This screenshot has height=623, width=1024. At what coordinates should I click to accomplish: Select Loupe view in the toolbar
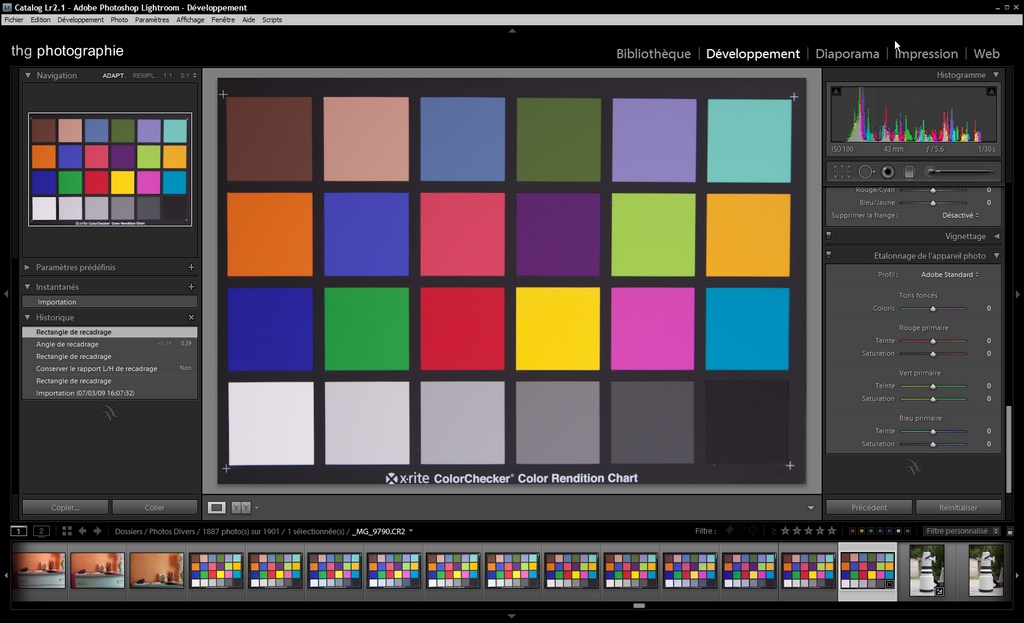(x=217, y=507)
